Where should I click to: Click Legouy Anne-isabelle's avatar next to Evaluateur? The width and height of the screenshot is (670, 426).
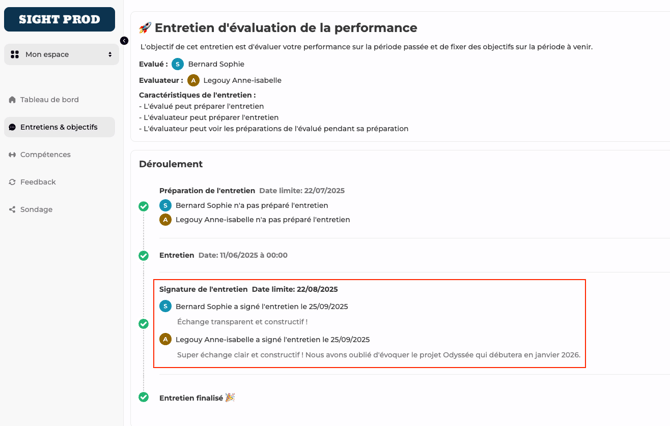point(193,80)
